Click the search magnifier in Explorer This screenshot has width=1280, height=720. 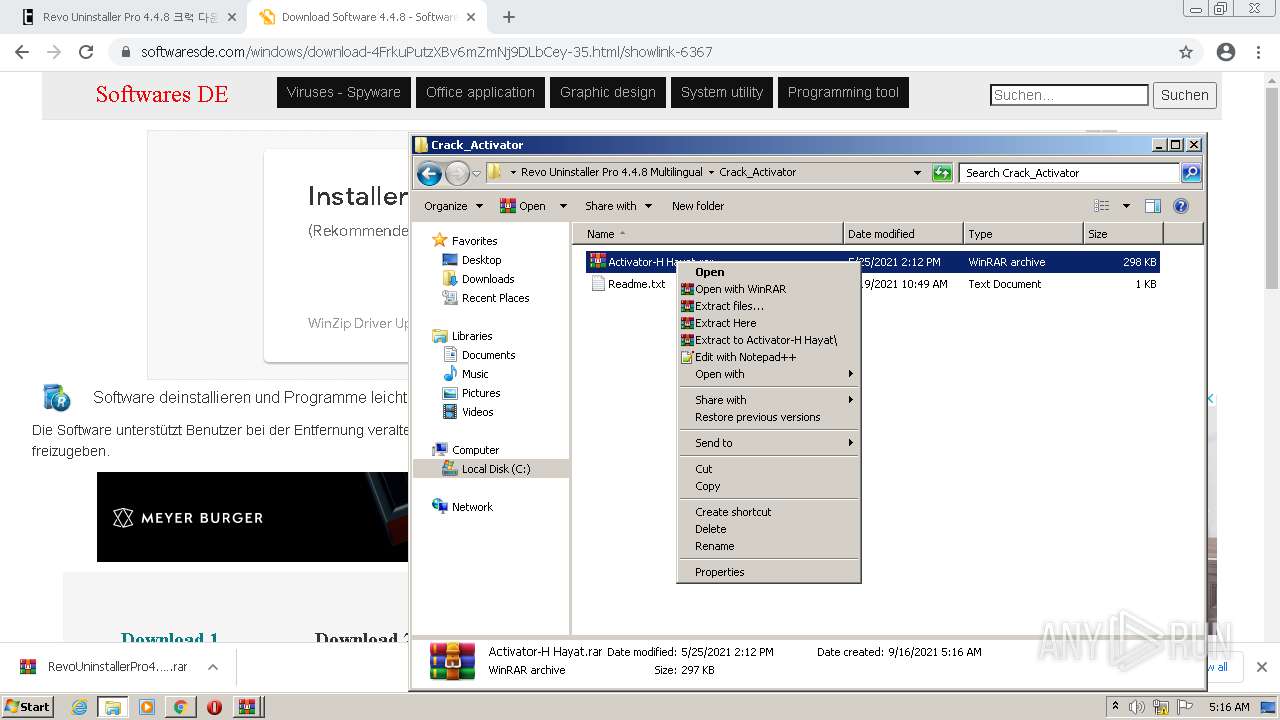click(x=1190, y=173)
